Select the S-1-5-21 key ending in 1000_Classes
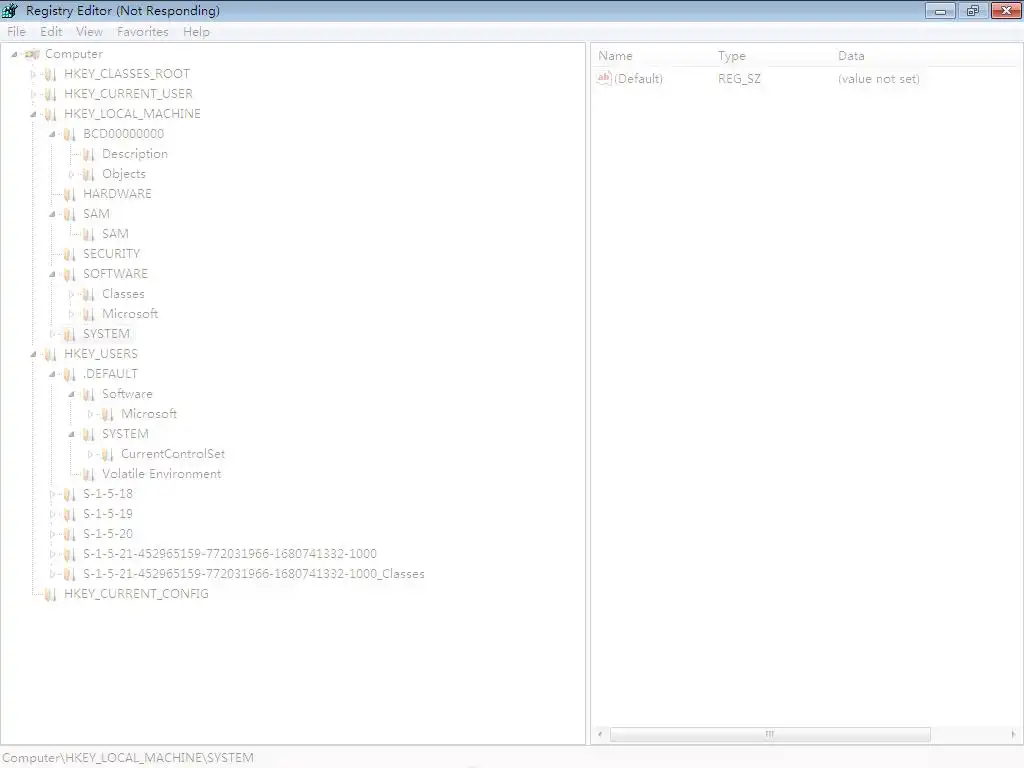This screenshot has width=1024, height=768. [x=253, y=574]
